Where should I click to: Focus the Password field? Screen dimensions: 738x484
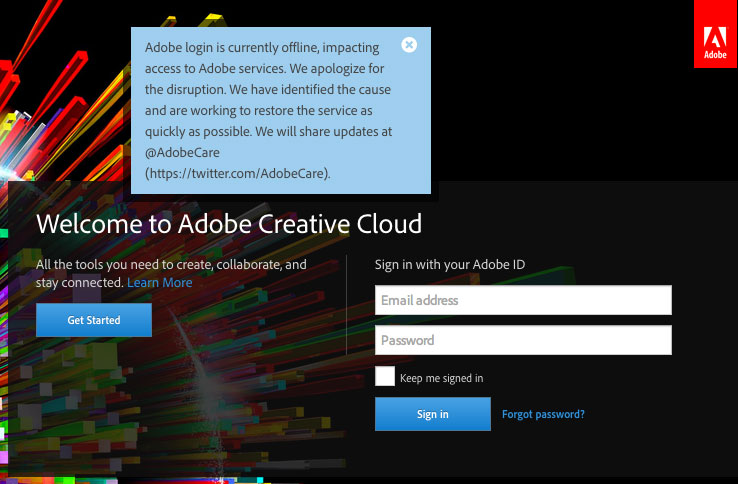click(523, 340)
